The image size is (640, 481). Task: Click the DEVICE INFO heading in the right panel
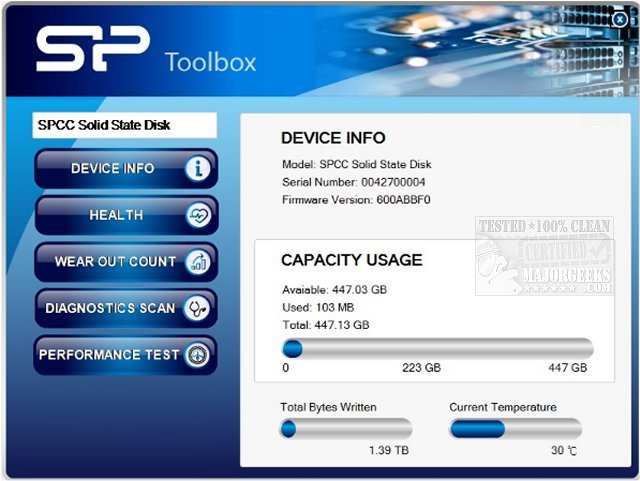pos(333,138)
